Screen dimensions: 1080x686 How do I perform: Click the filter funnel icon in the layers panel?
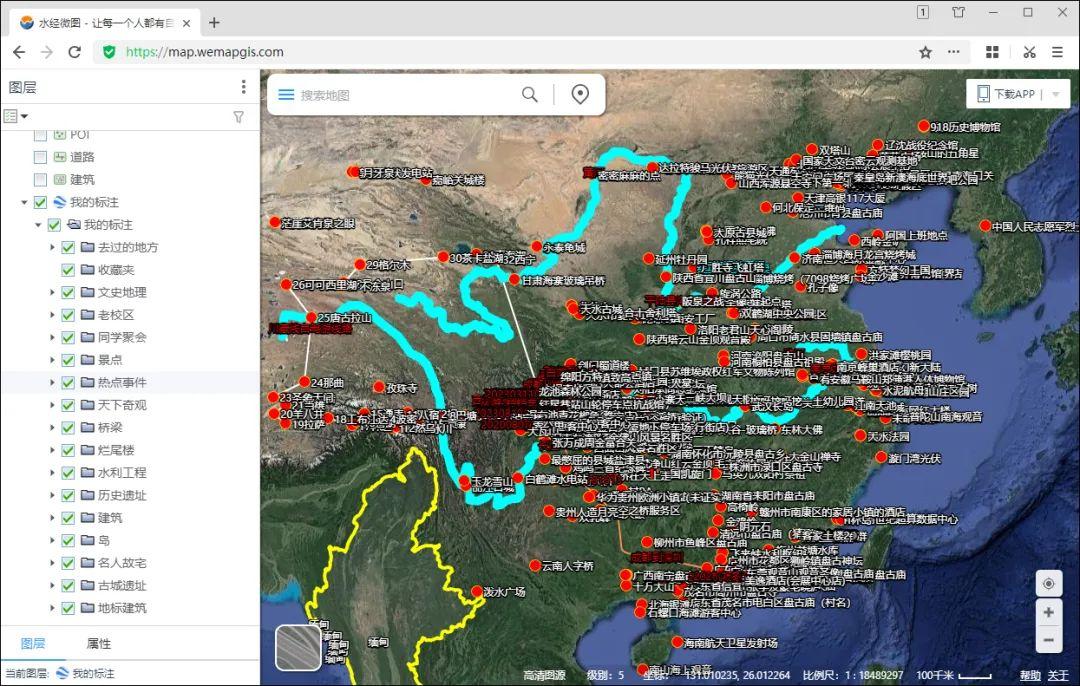click(238, 116)
